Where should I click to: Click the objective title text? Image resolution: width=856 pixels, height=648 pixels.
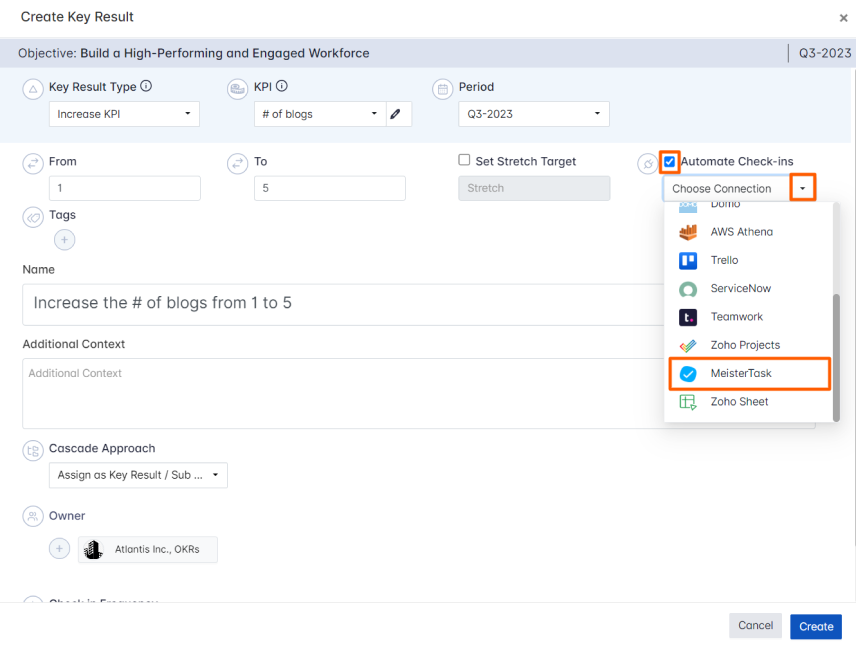[x=225, y=53]
